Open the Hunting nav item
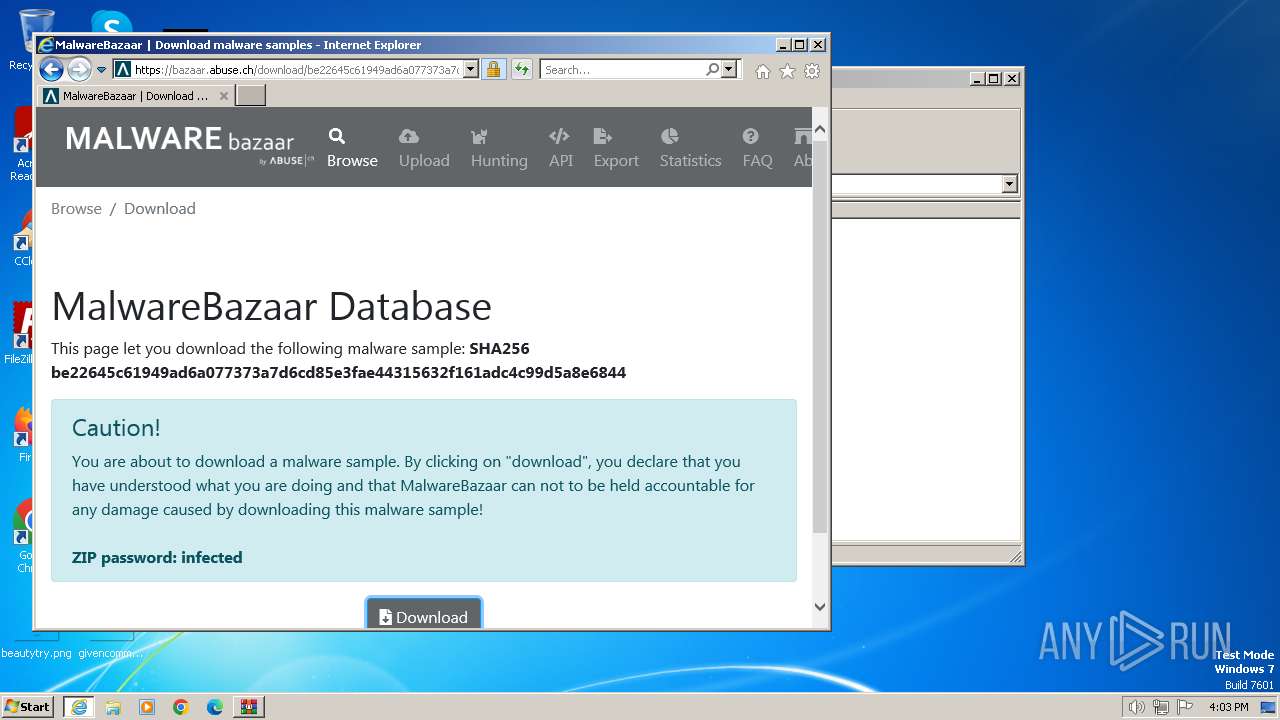The image size is (1280, 720). pyautogui.click(x=499, y=148)
